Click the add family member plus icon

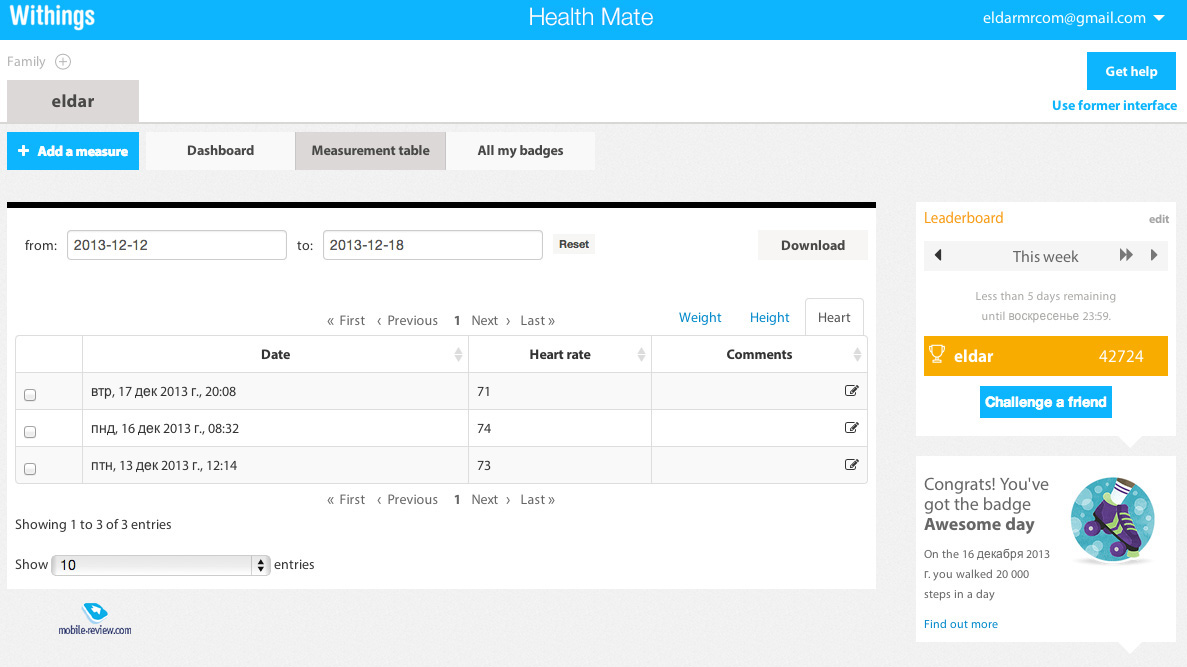[63, 61]
